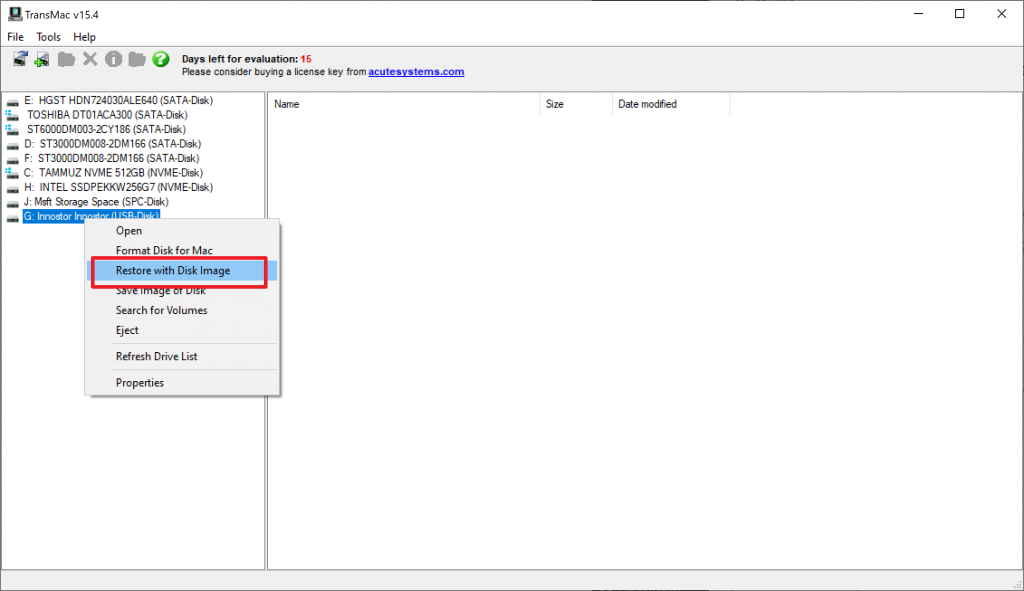Click drive icon next to ST6000DM003 disk
Screen dimensions: 1024x591
click(12, 129)
